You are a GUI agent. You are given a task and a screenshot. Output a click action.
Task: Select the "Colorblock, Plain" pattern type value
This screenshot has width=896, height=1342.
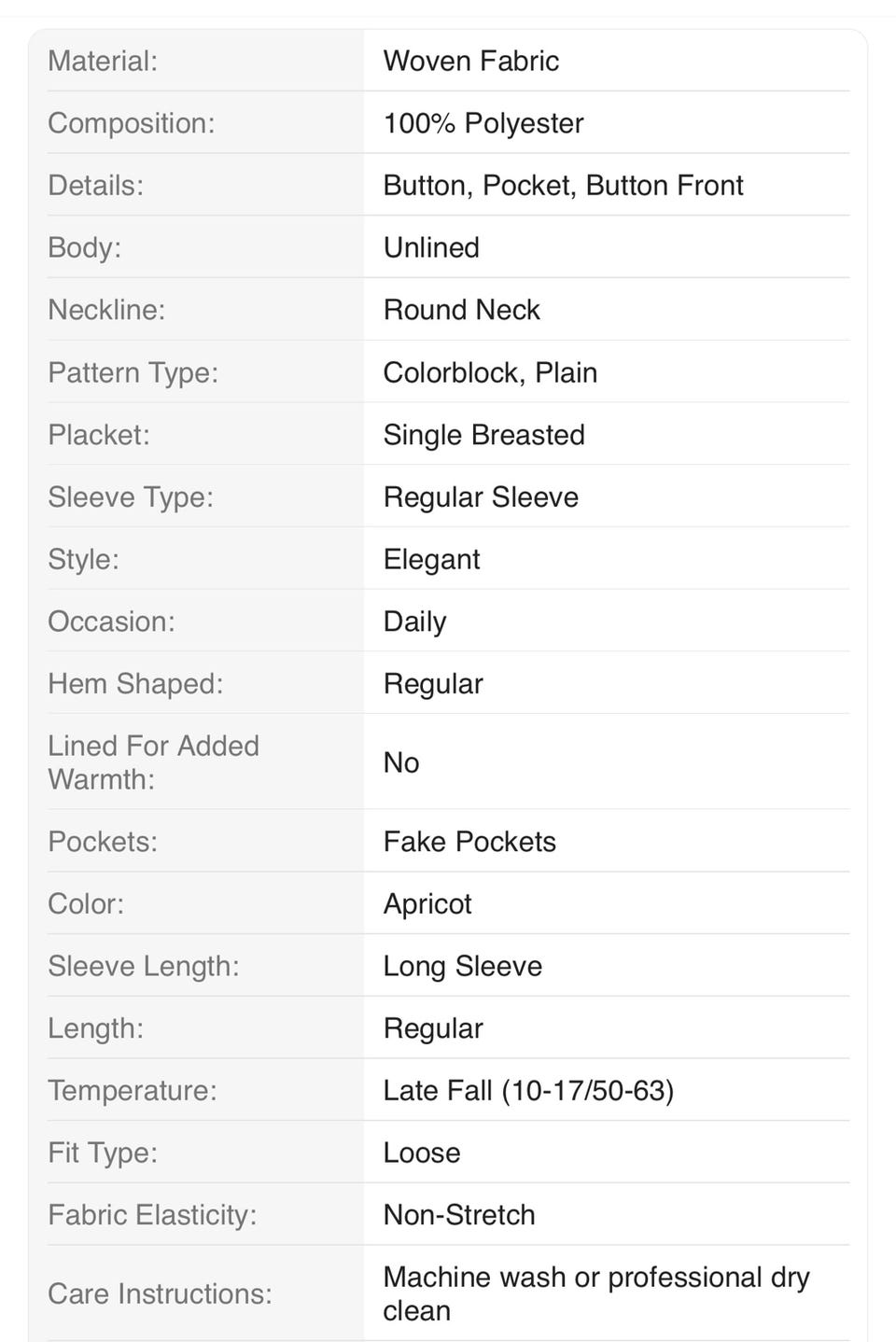(490, 372)
